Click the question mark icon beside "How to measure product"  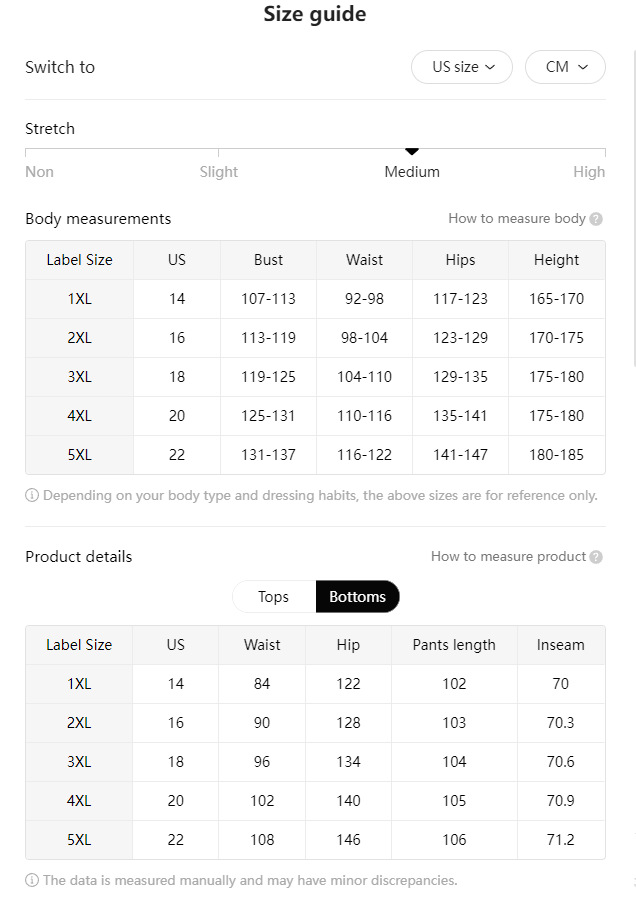[596, 557]
